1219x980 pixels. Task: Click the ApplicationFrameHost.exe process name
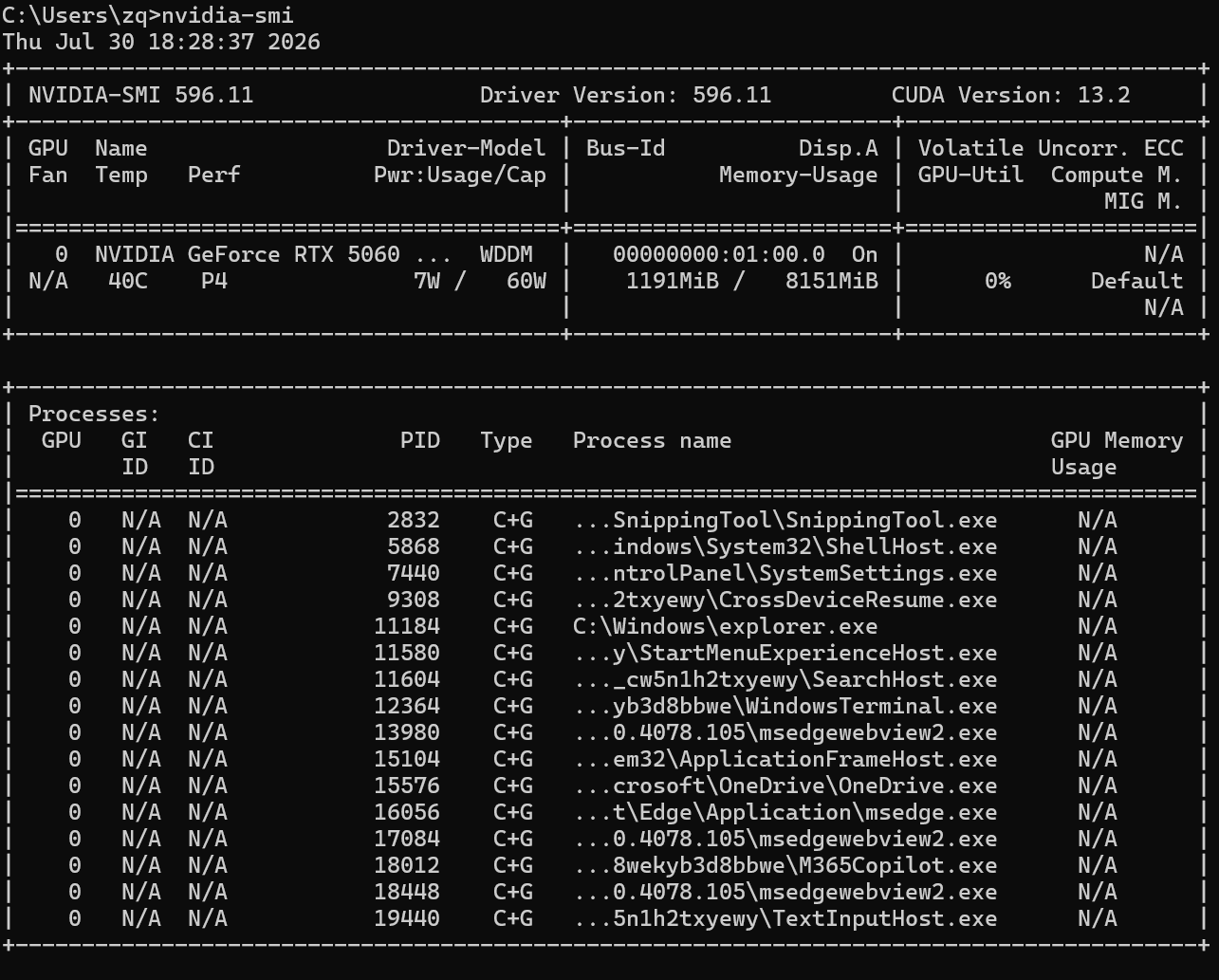[x=785, y=759]
